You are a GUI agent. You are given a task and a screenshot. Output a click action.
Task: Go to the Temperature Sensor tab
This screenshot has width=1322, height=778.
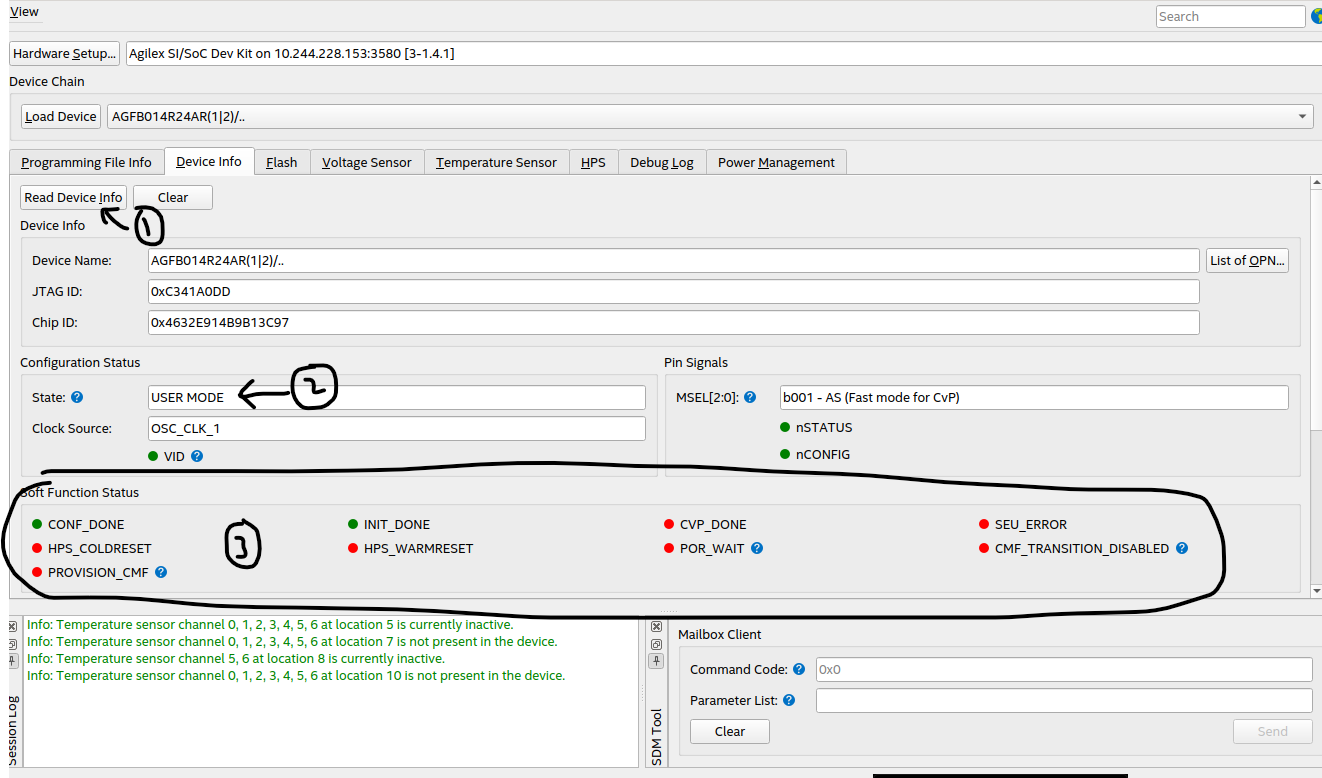[497, 162]
